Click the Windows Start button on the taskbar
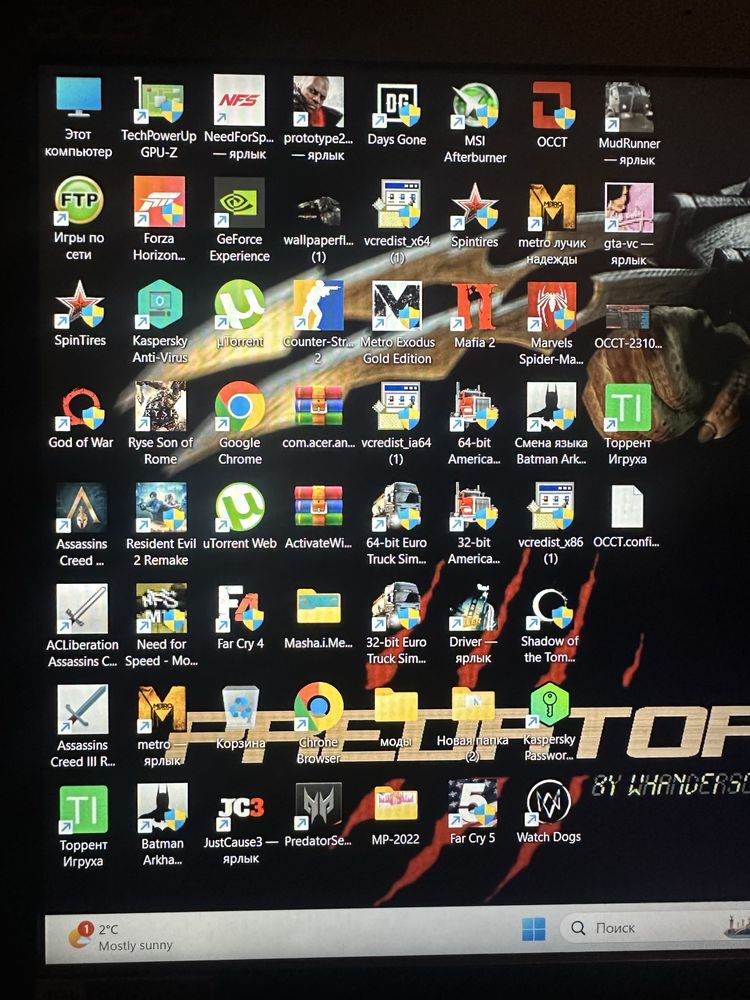The image size is (750, 1000). (x=534, y=929)
